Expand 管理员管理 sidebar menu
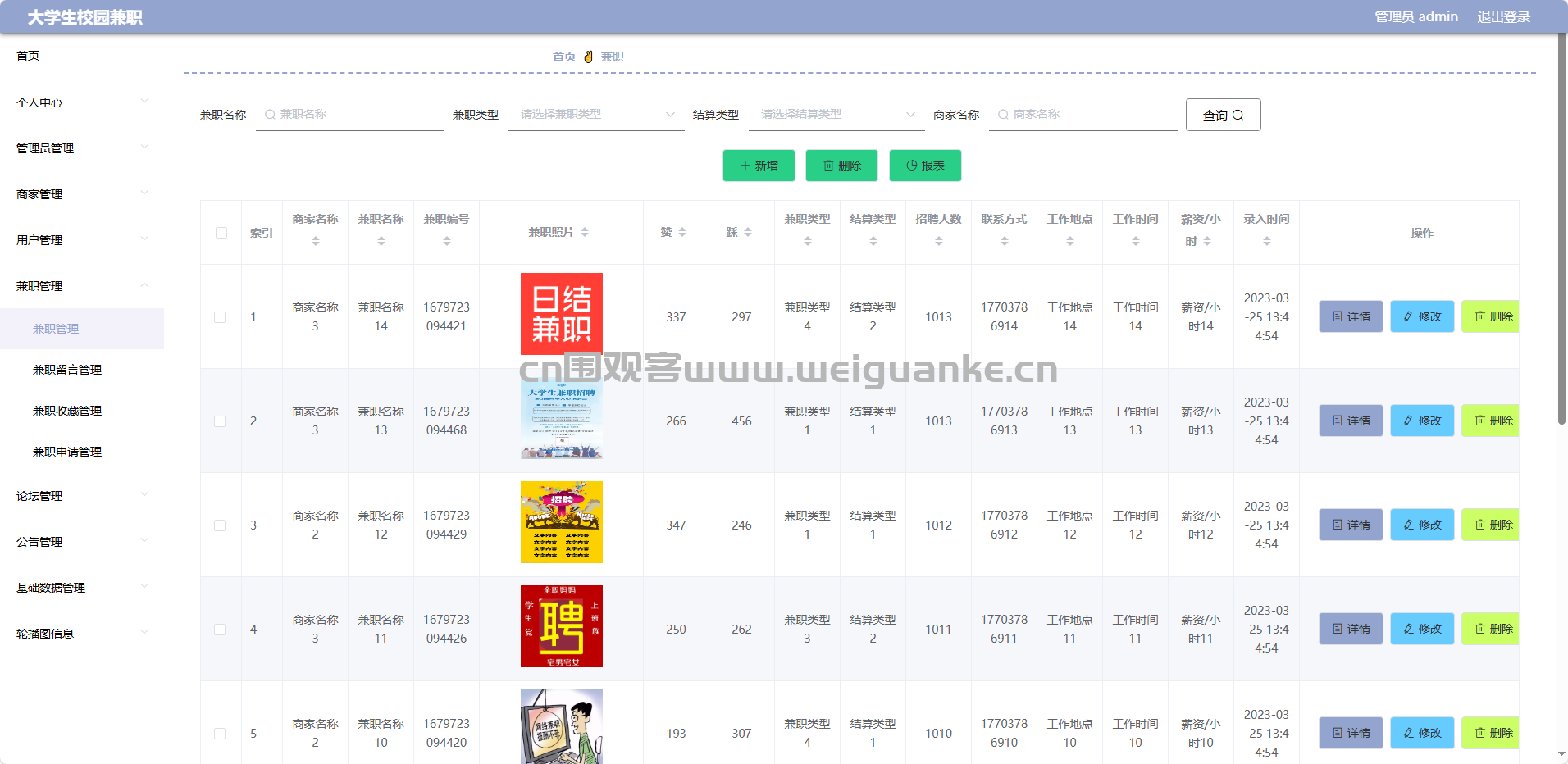The height and width of the screenshot is (764, 1568). pos(82,148)
